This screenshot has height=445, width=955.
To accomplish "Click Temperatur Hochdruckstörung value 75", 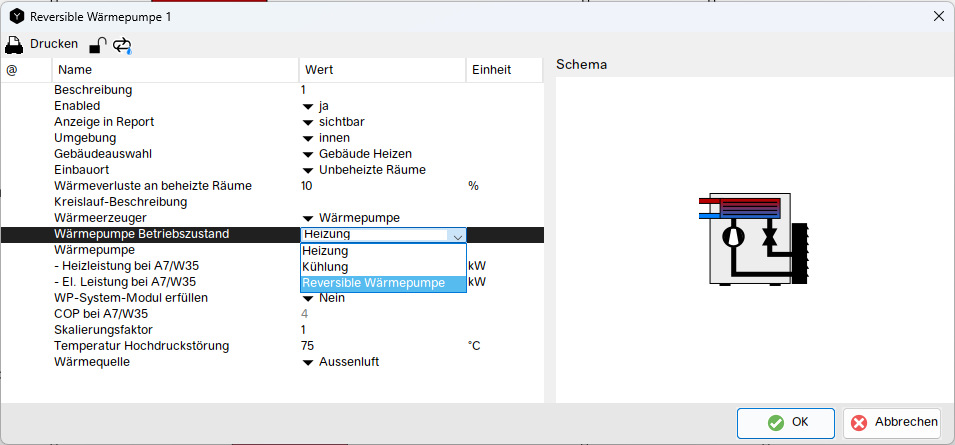I will point(307,346).
